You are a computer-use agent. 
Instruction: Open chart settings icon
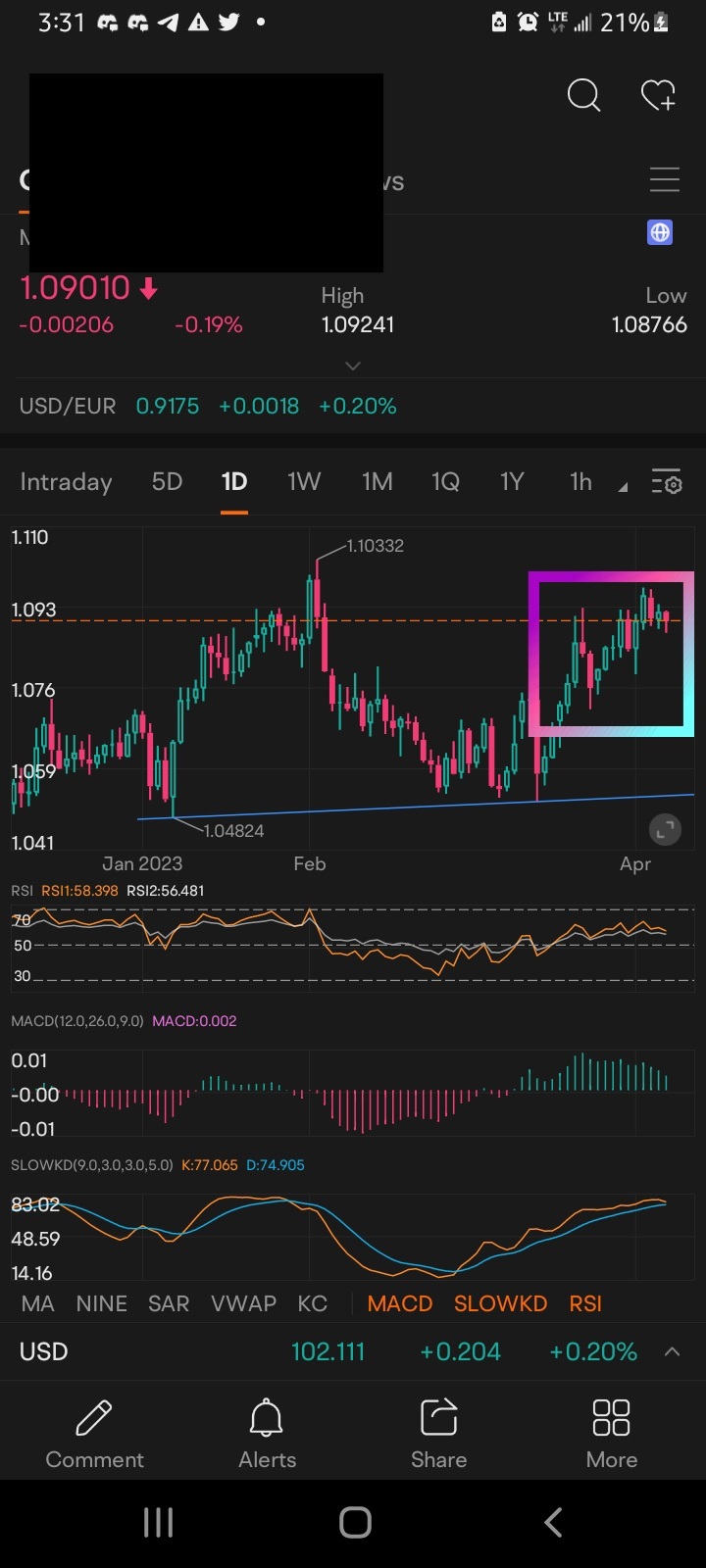[667, 482]
